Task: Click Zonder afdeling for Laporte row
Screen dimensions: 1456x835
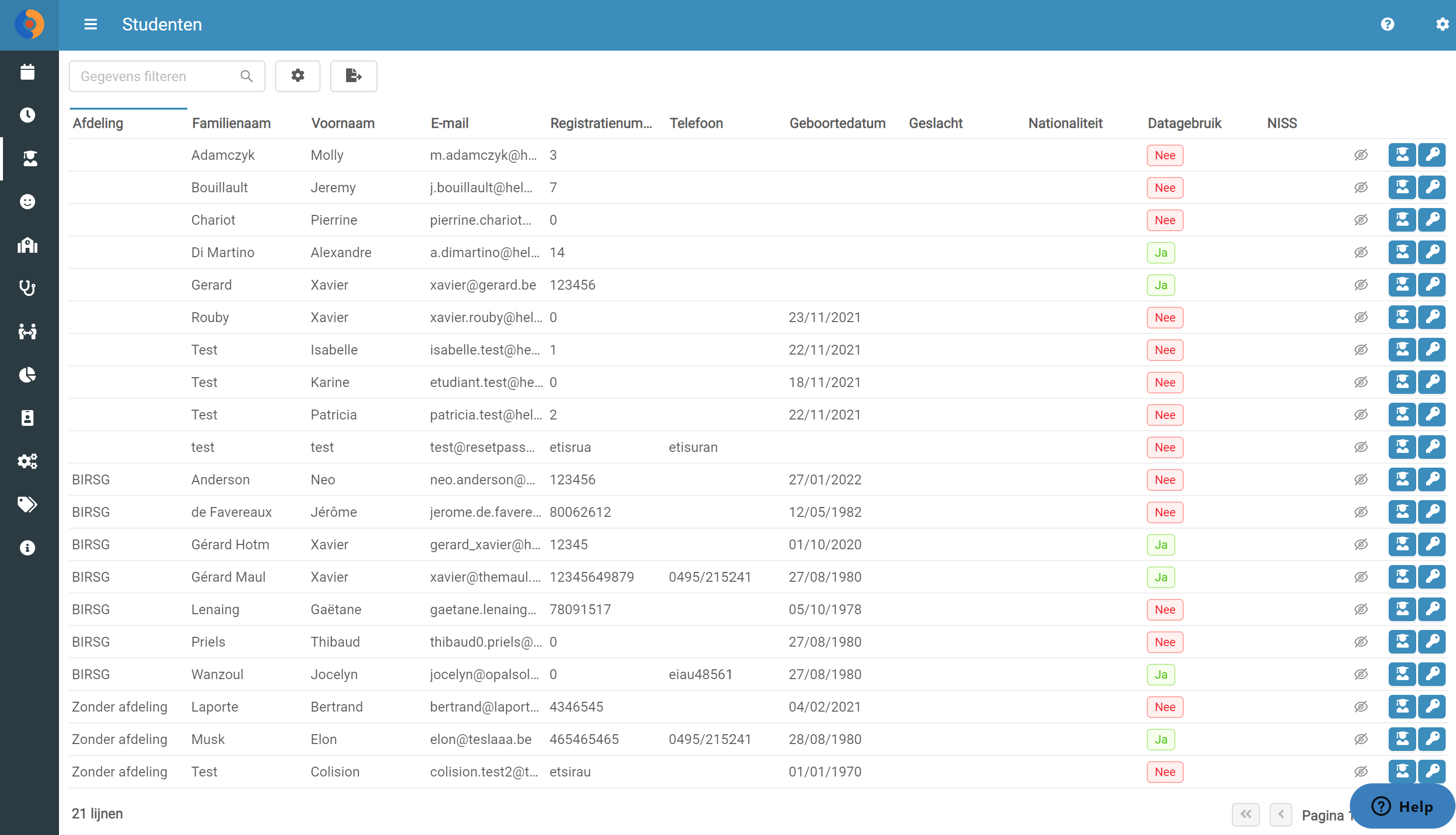Action: (119, 707)
